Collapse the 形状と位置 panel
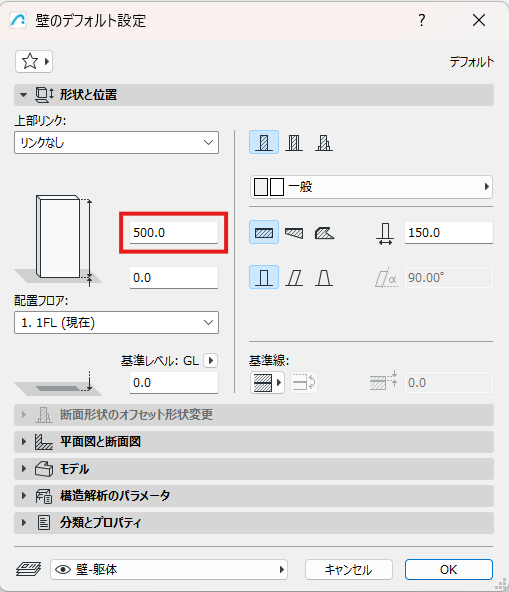The height and width of the screenshot is (592, 509). point(254,95)
